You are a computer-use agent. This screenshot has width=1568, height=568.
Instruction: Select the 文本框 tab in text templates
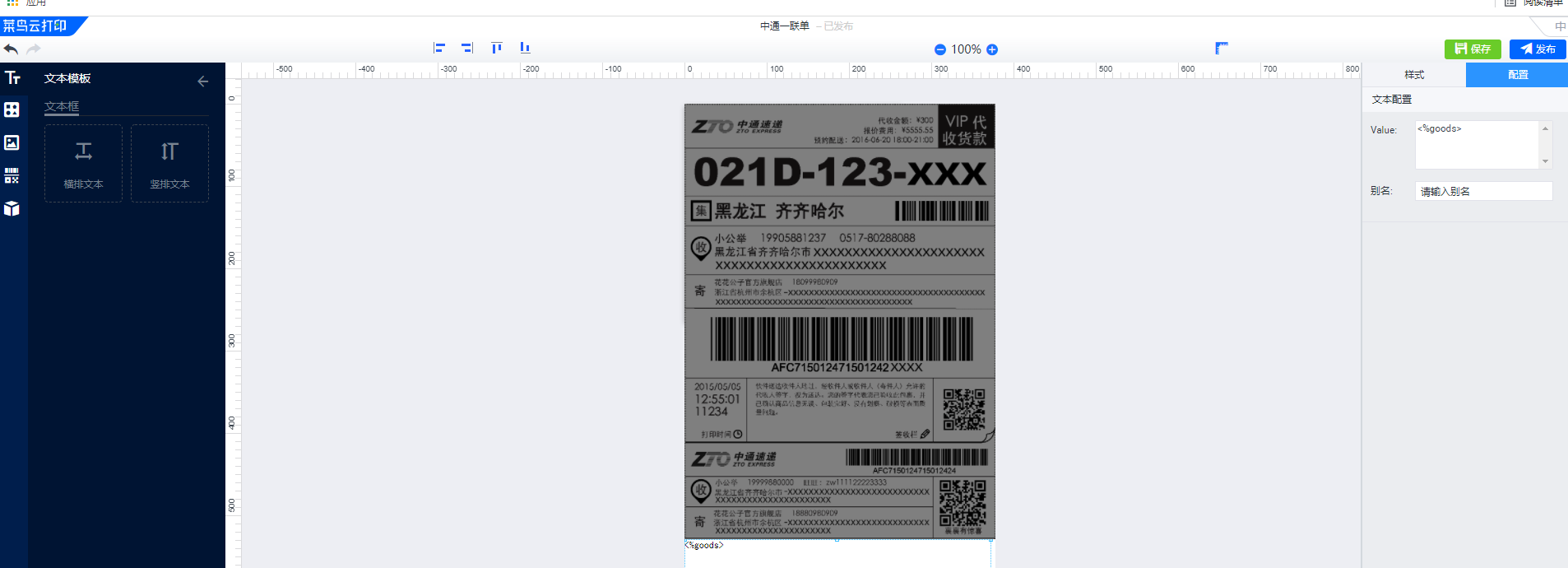click(62, 107)
